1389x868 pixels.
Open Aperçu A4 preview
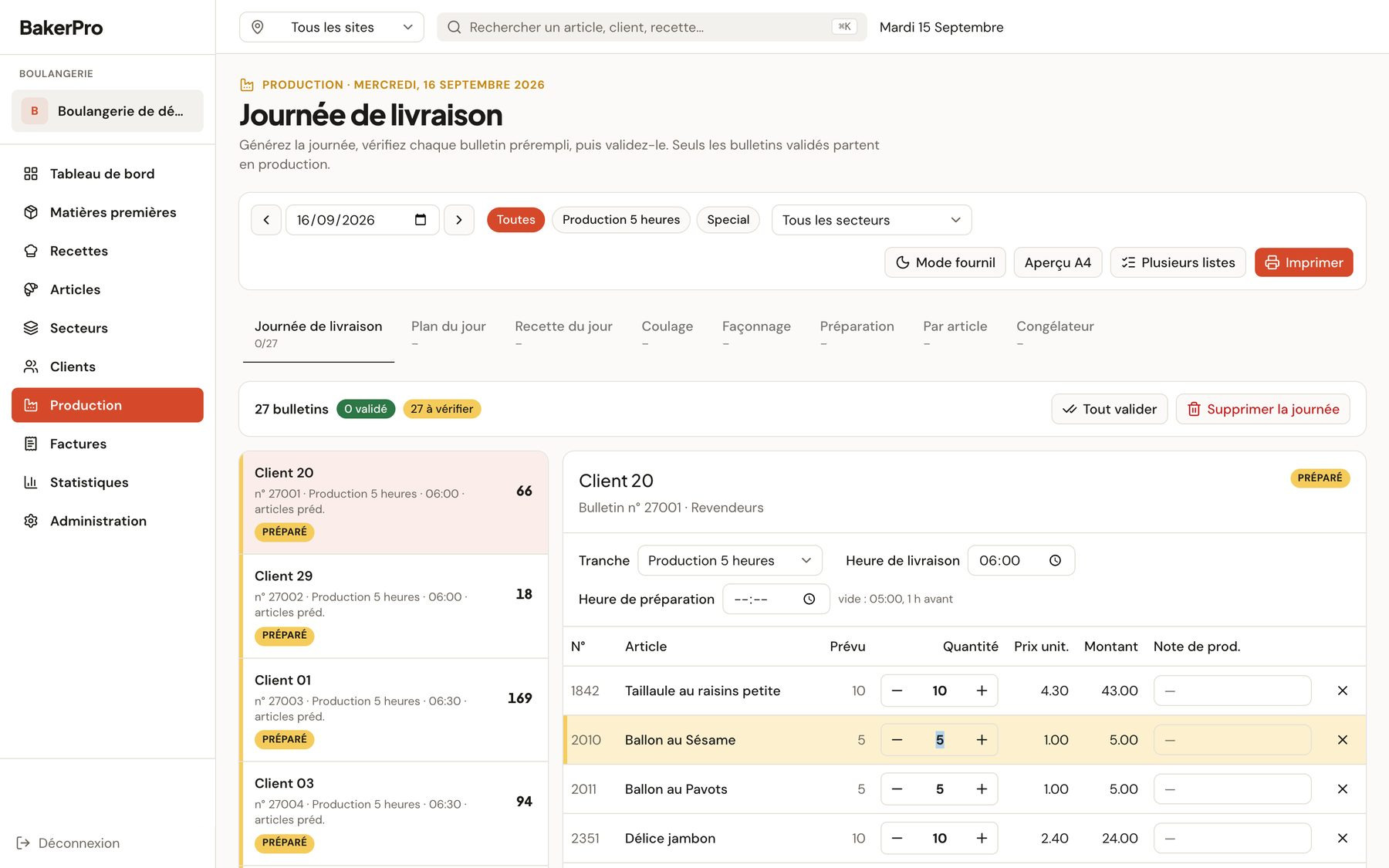pyautogui.click(x=1057, y=262)
